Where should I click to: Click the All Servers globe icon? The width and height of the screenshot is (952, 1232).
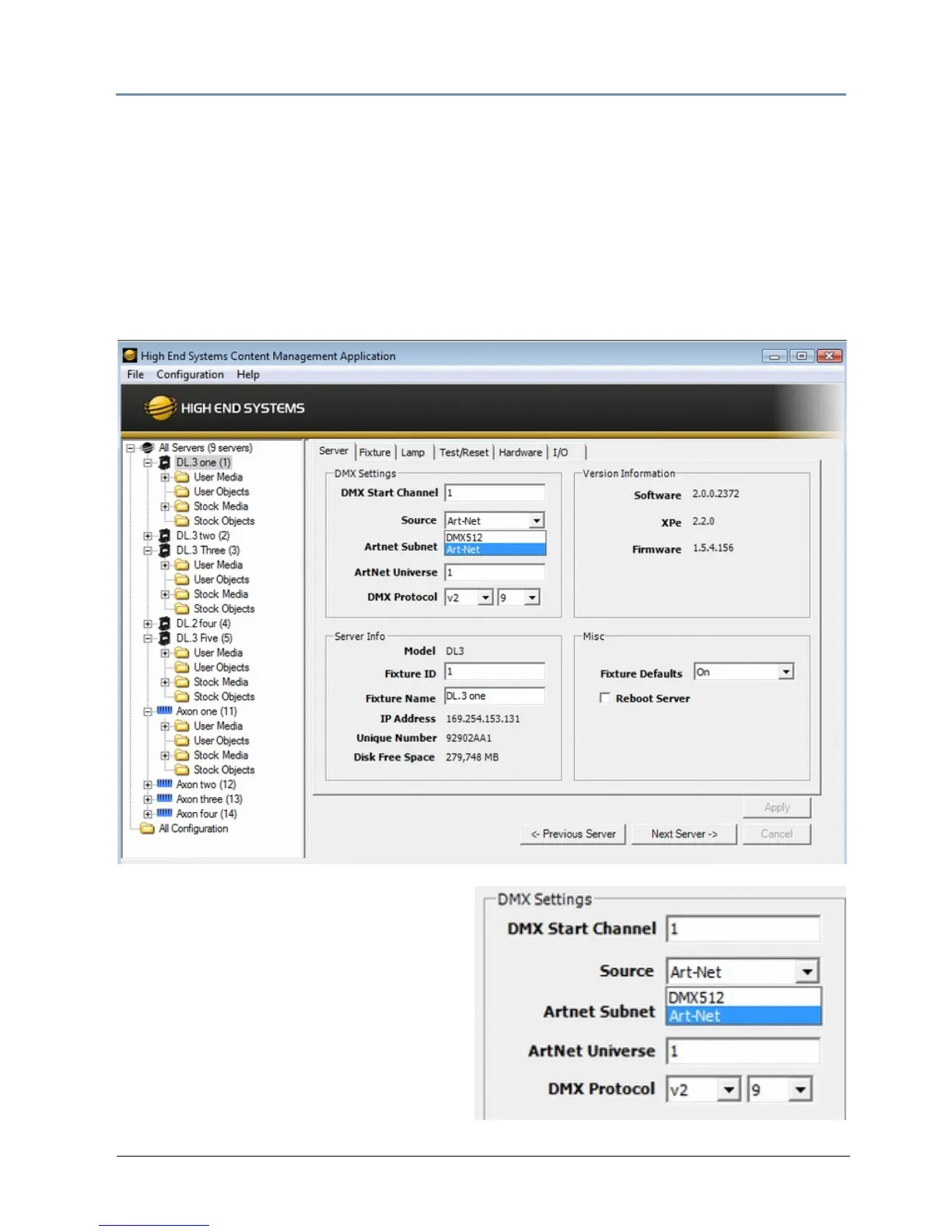pyautogui.click(x=147, y=448)
